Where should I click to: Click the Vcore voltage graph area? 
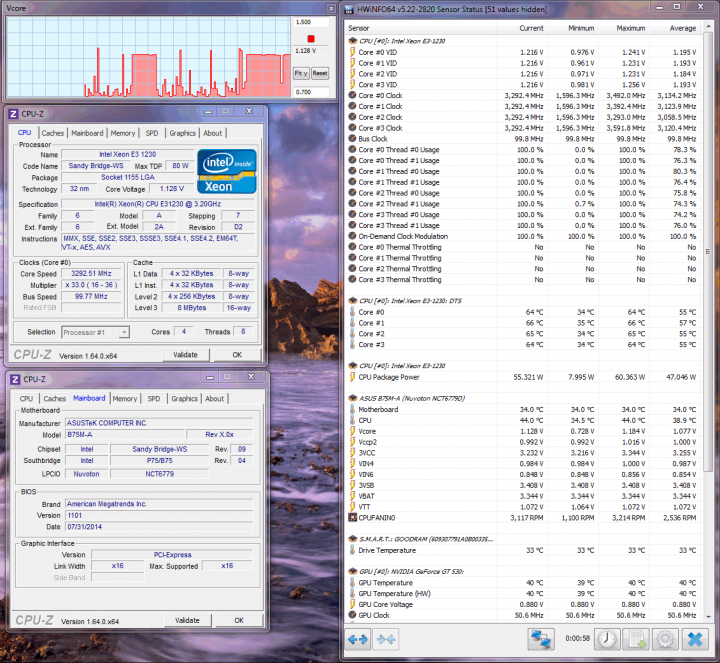coord(148,57)
